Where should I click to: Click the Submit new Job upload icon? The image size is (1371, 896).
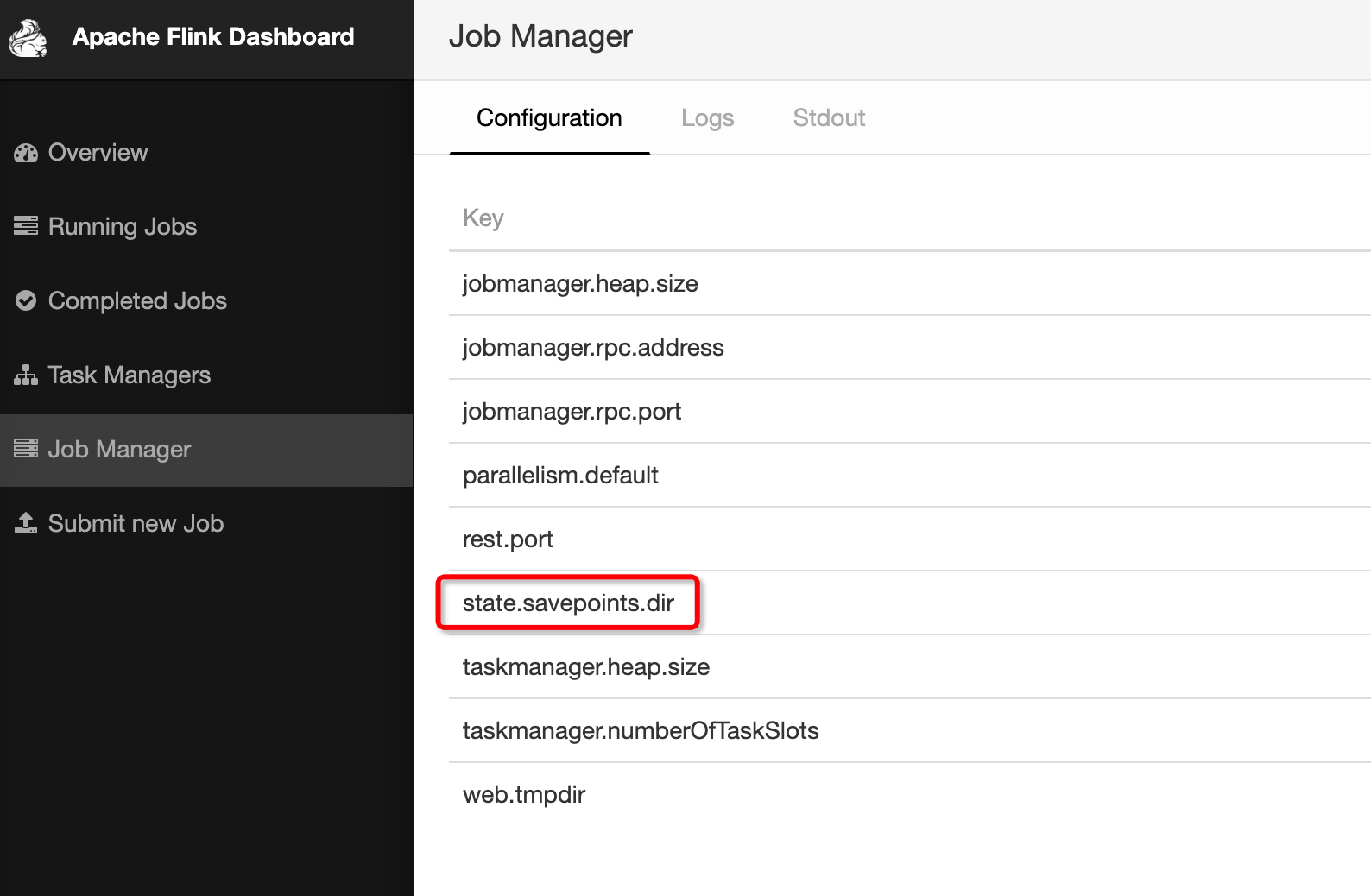tap(26, 523)
